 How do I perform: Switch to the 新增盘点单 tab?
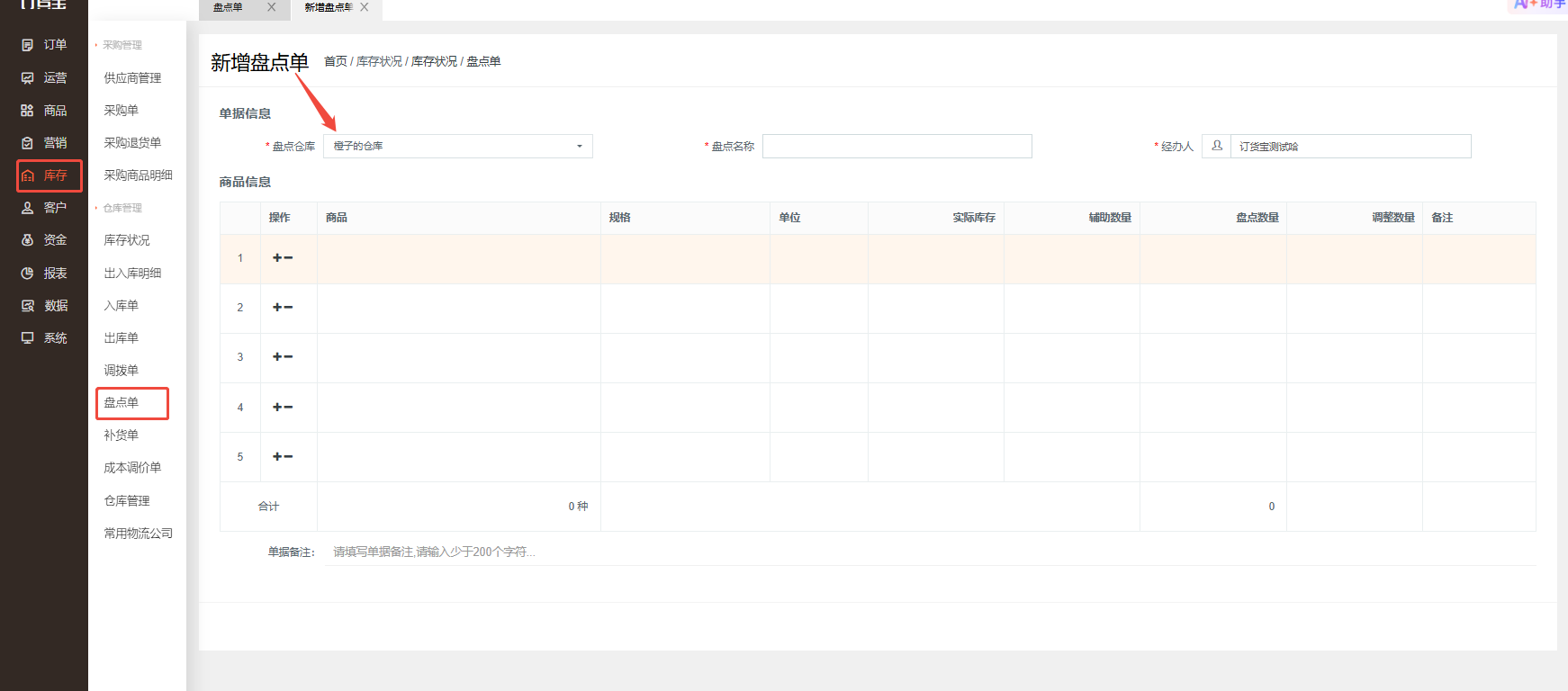[329, 7]
